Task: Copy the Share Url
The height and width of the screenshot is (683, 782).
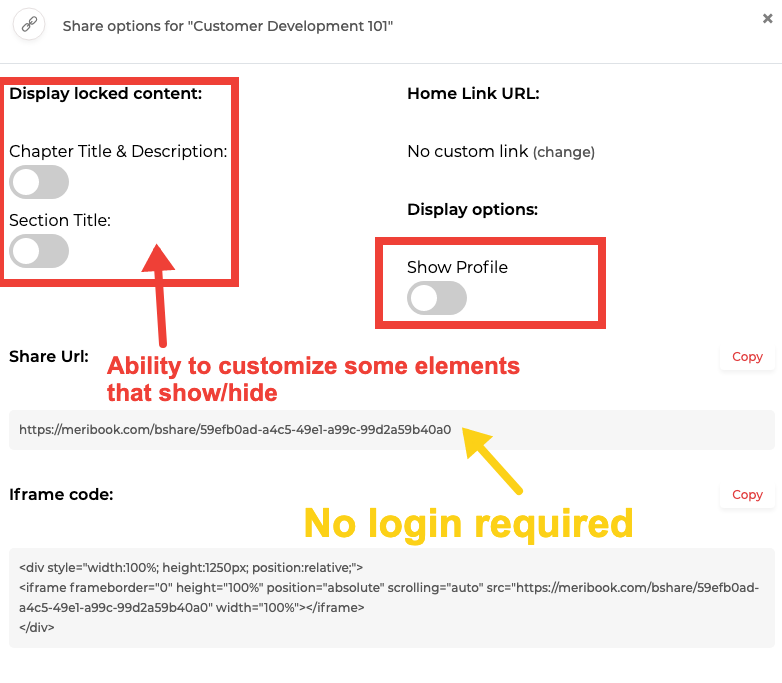Action: (747, 357)
